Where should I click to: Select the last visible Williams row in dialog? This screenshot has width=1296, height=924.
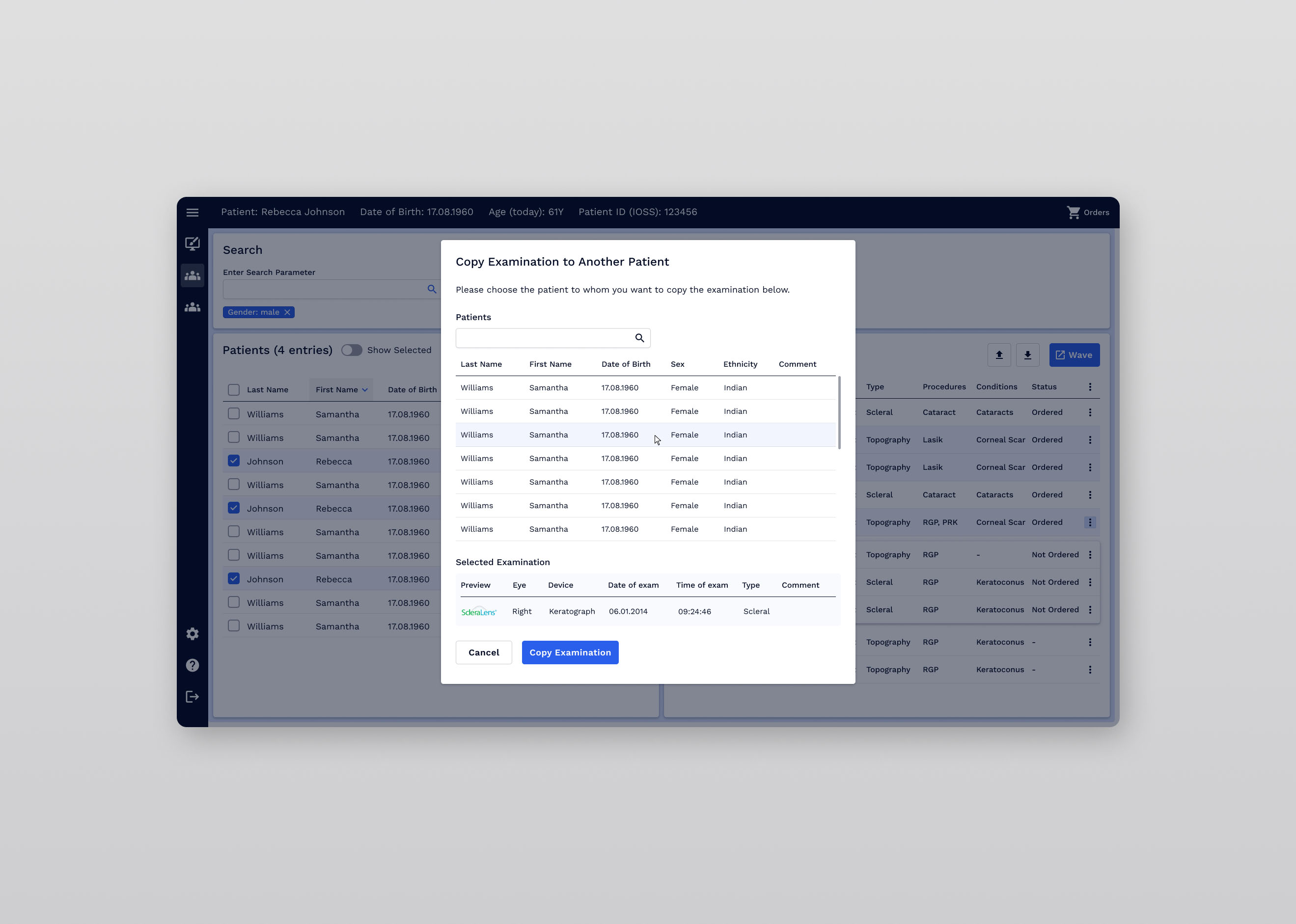click(645, 529)
